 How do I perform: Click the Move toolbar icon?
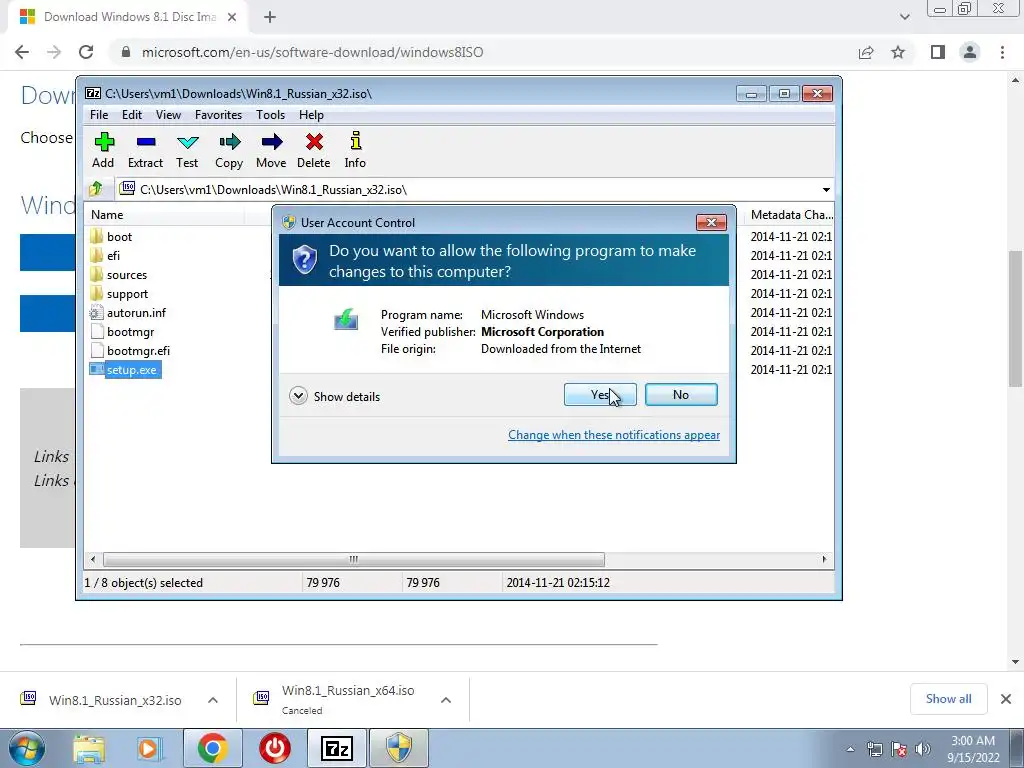[x=271, y=151]
